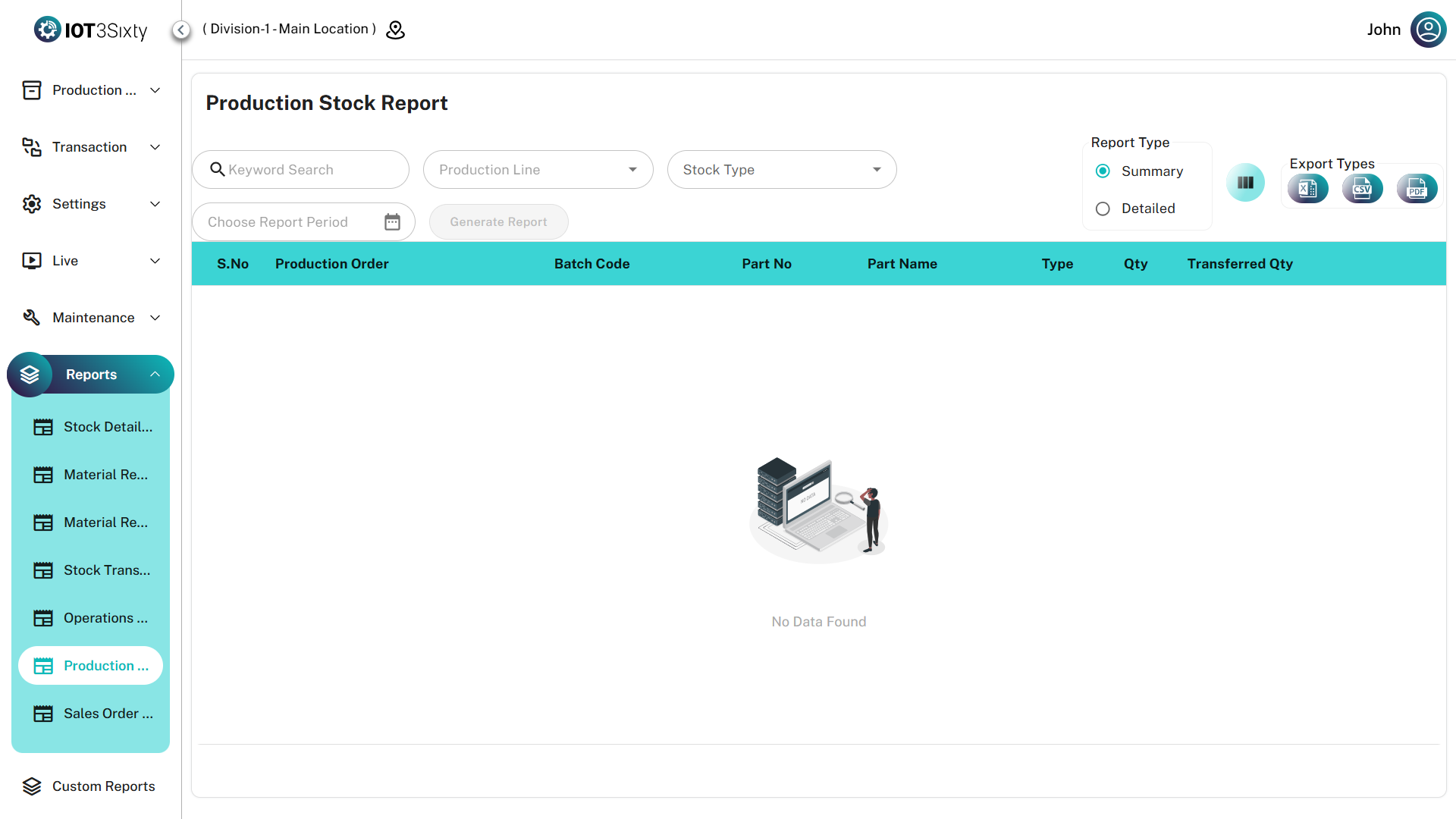The width and height of the screenshot is (1456, 819).
Task: Select Detailed report type
Action: coord(1103,209)
